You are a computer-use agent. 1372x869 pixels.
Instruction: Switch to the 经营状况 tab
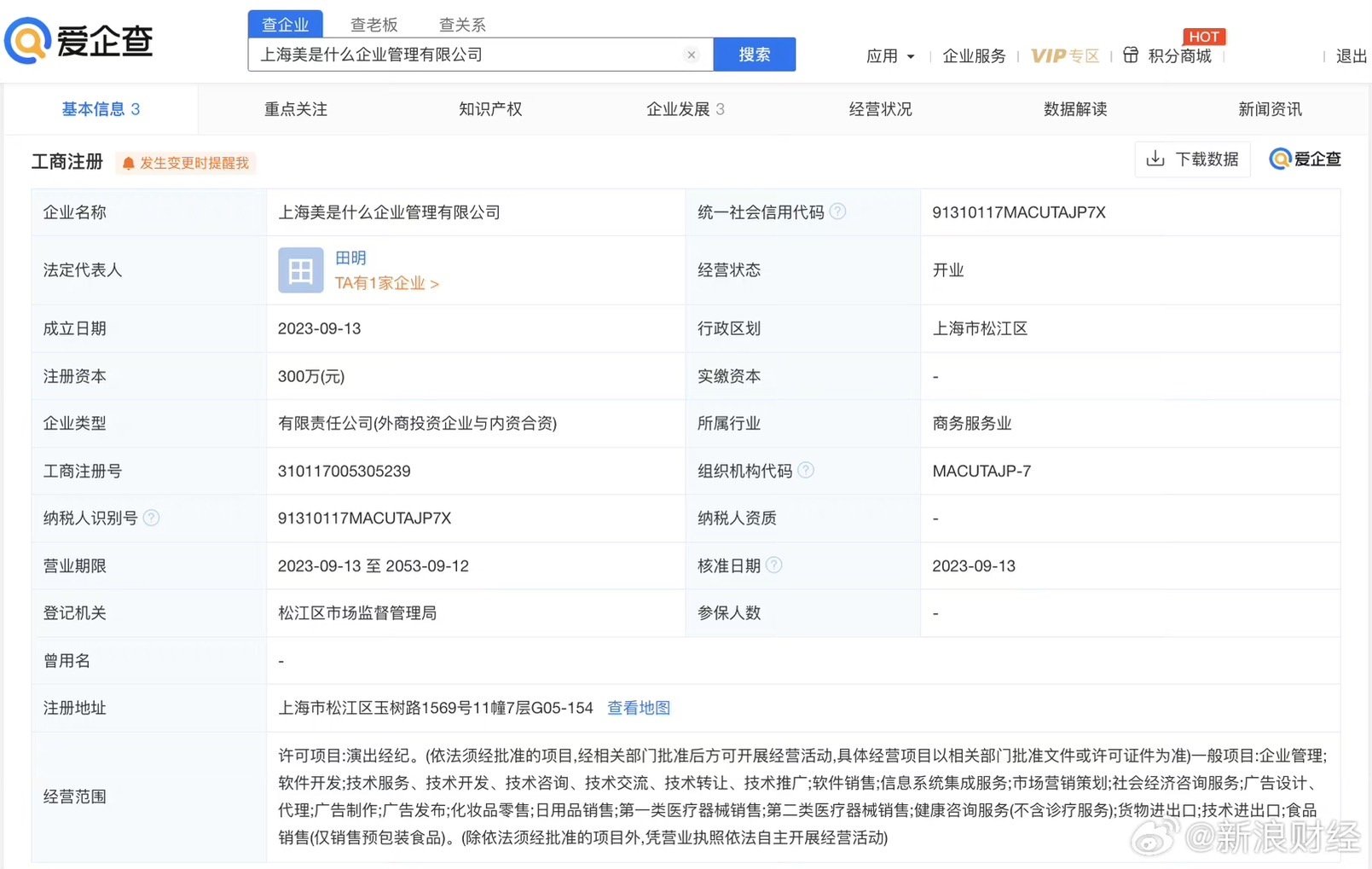[x=880, y=109]
